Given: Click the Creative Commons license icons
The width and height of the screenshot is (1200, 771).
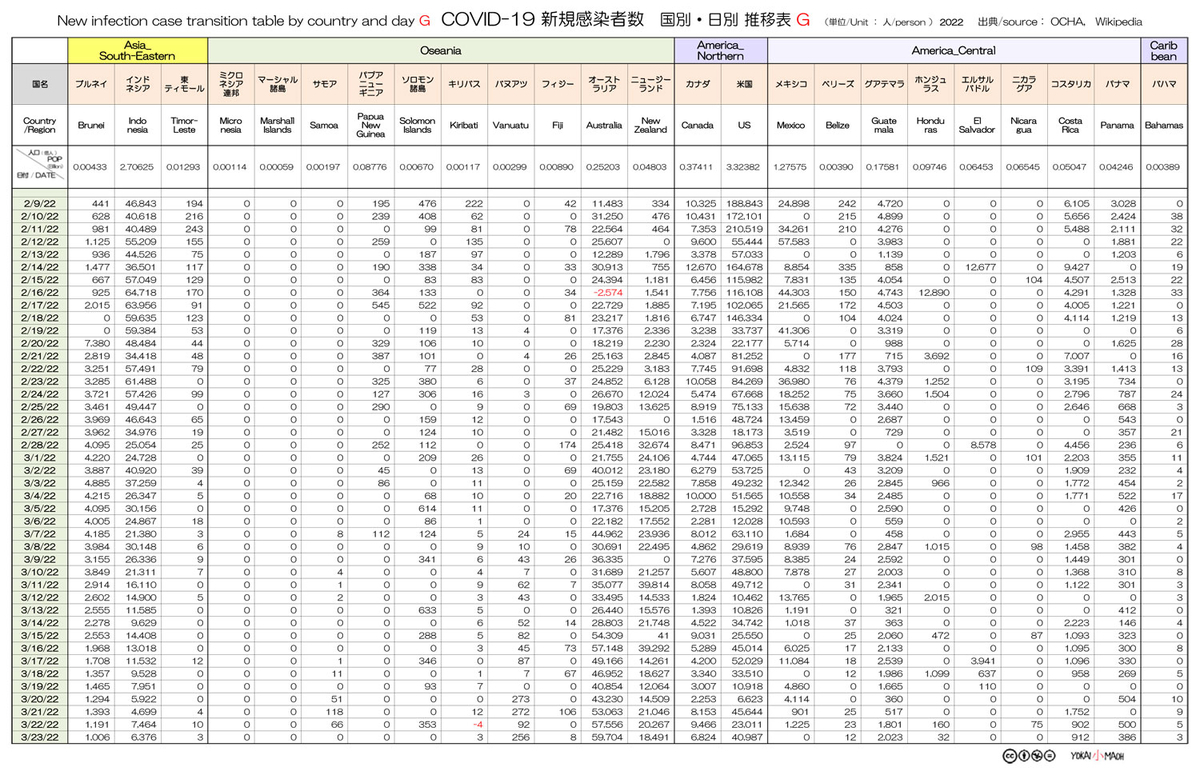Looking at the screenshot, I should click(x=1030, y=754).
